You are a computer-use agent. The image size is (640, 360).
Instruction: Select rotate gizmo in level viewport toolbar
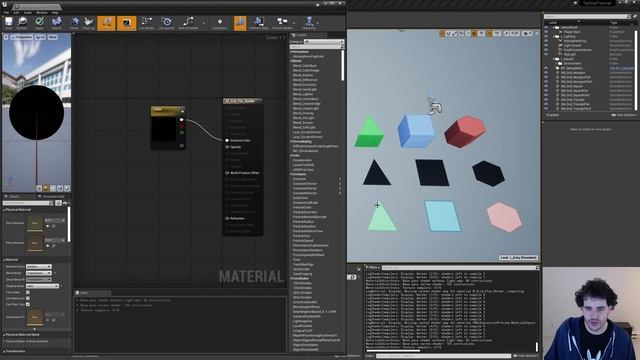(448, 33)
